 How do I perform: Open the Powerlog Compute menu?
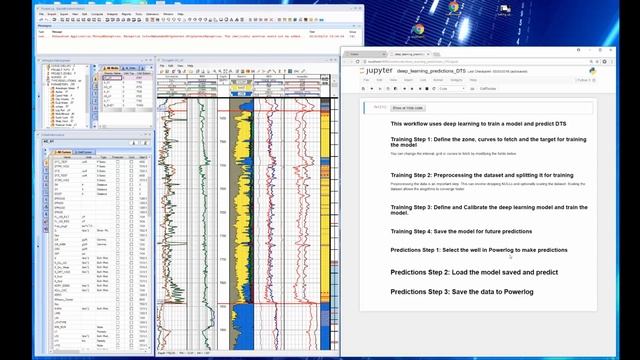pos(97,14)
